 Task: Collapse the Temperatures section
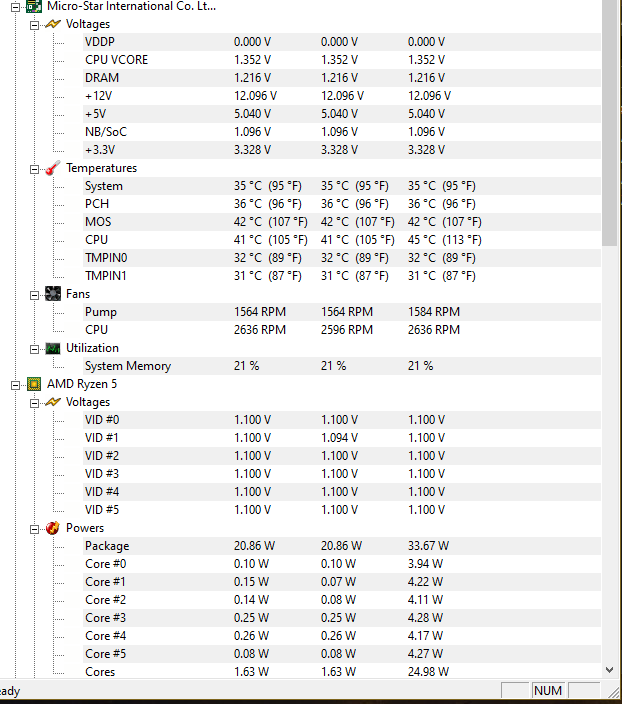click(34, 169)
